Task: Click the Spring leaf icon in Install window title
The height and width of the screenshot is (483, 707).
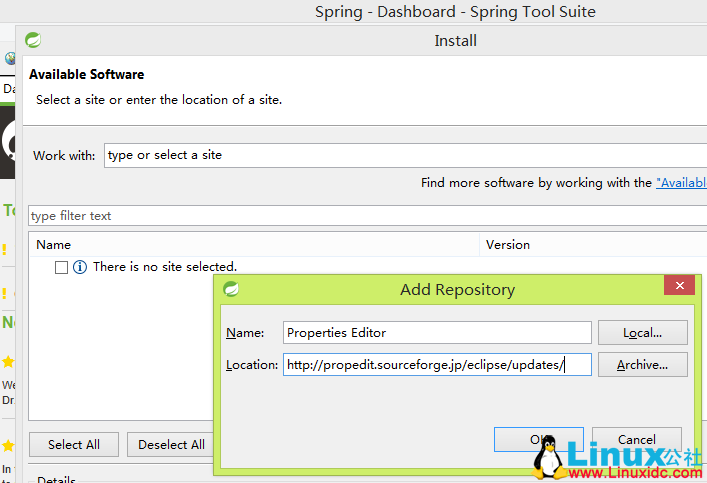Action: pos(33,40)
